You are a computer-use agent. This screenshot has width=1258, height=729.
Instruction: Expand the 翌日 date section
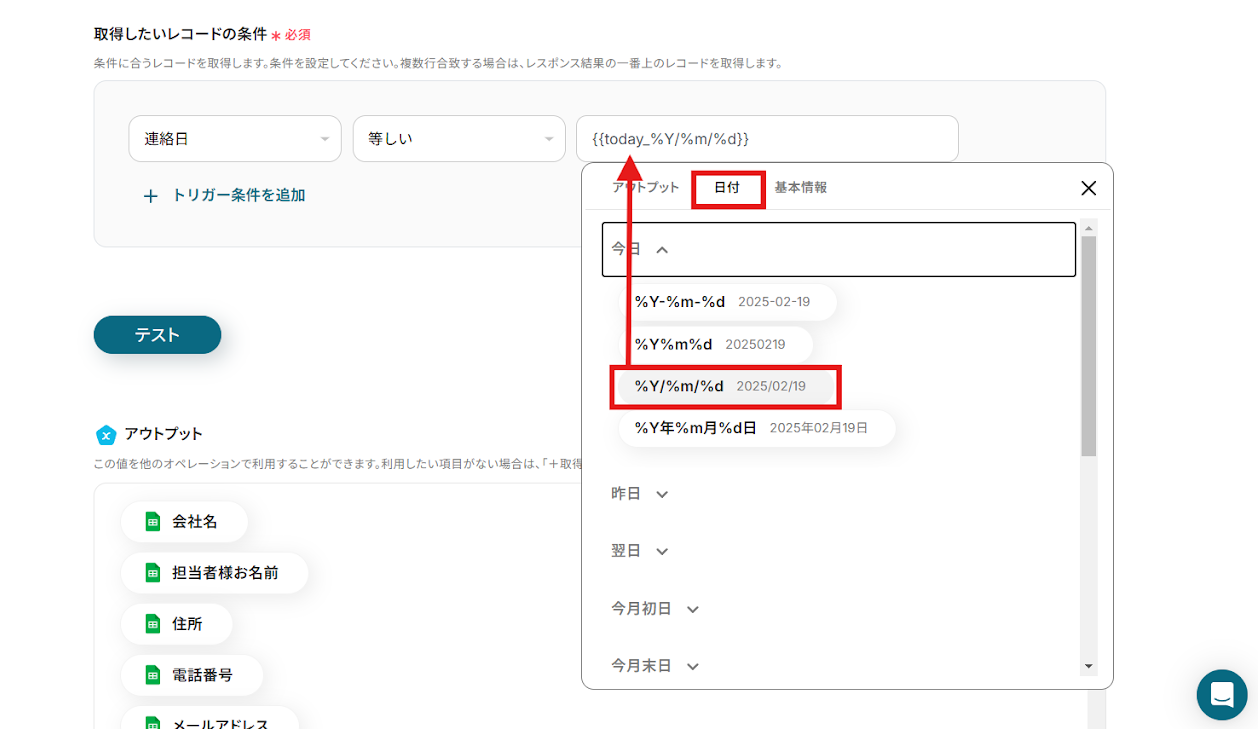(640, 551)
